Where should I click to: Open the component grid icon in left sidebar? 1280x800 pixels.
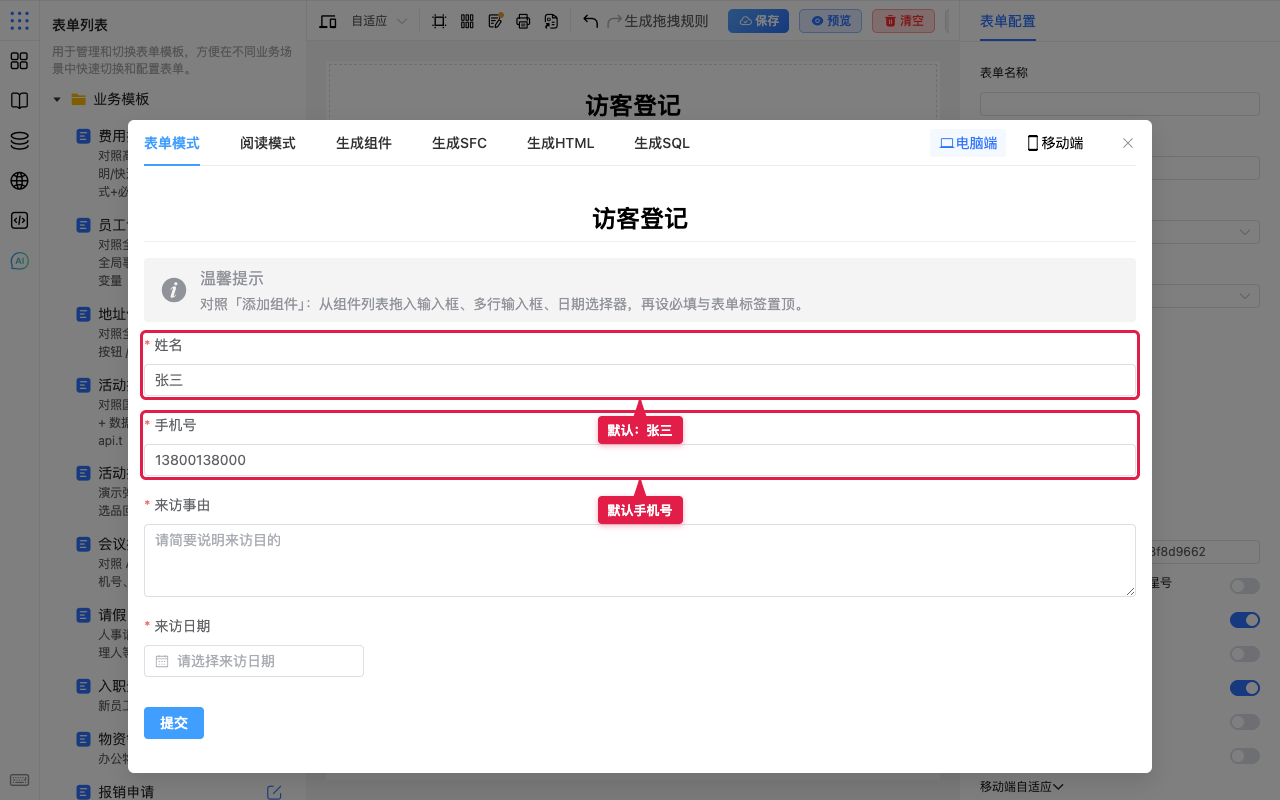click(x=19, y=61)
